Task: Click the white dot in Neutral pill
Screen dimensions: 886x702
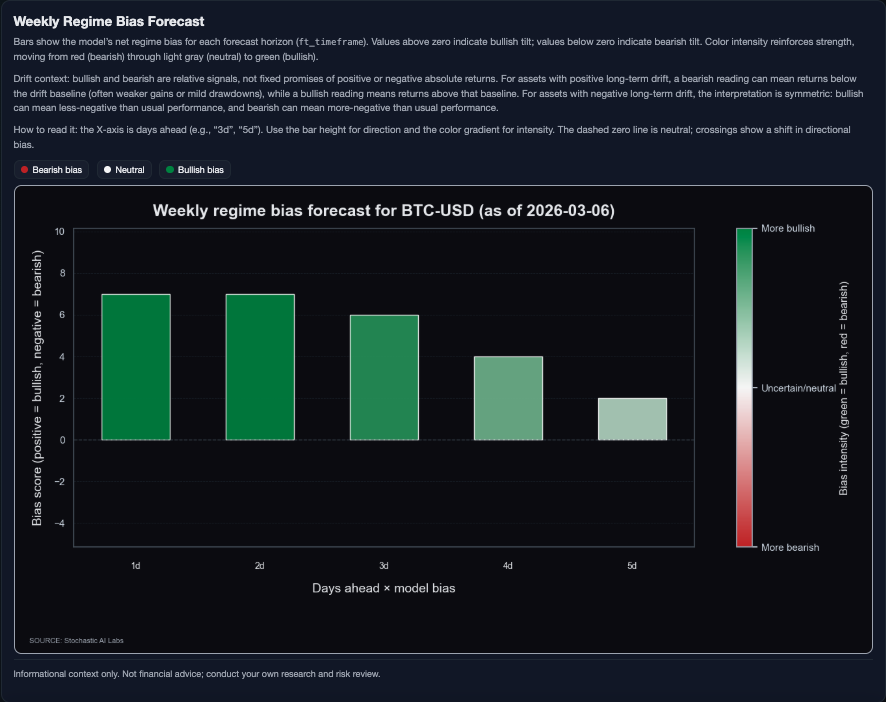Action: point(107,170)
